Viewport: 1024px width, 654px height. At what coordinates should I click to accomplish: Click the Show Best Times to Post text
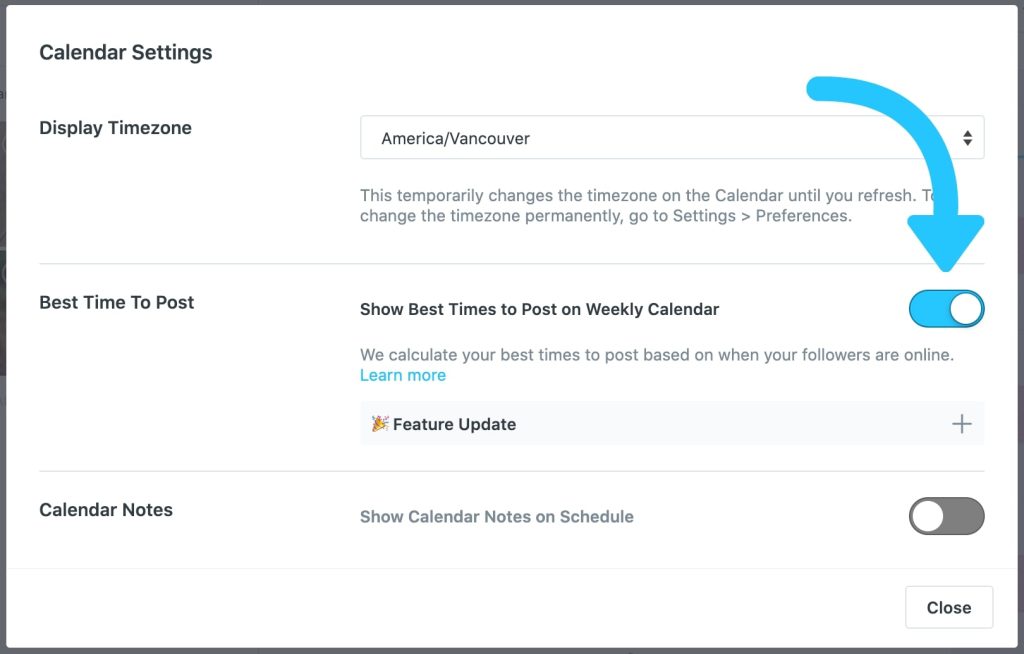539,309
